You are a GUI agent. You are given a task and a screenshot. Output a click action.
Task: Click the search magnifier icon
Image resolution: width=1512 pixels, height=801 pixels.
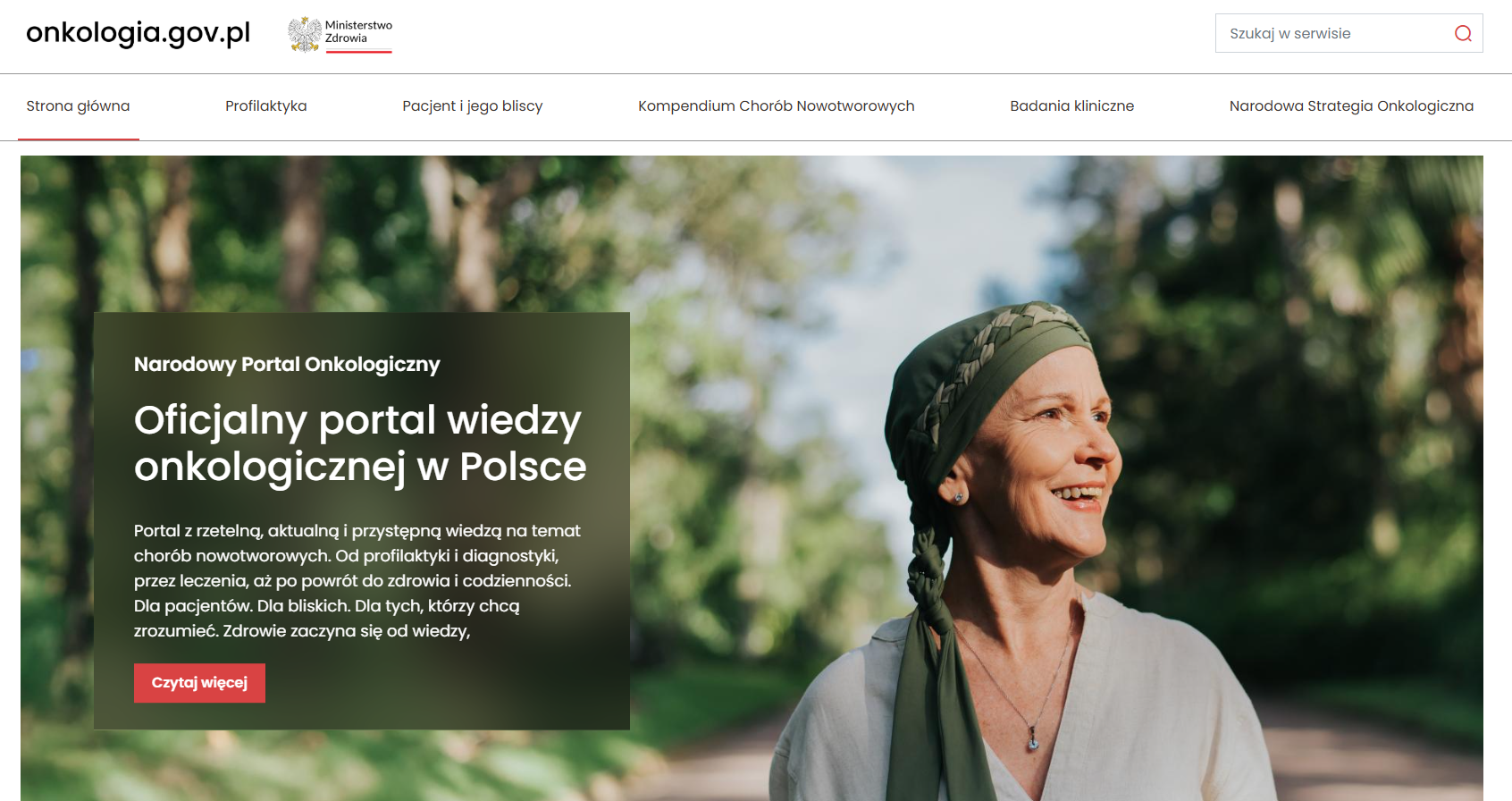1463,33
